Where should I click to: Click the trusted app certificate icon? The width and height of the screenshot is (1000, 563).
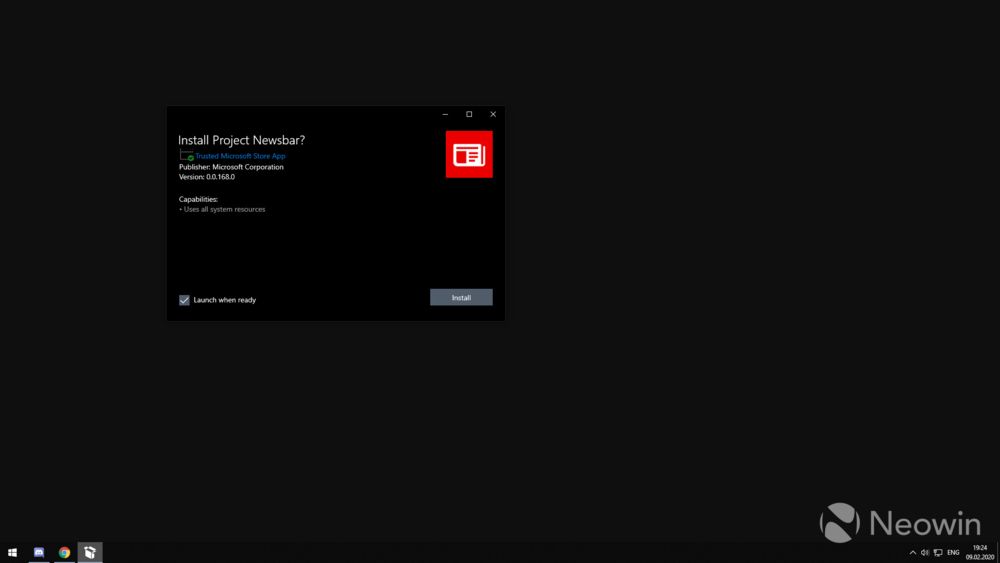(x=186, y=155)
